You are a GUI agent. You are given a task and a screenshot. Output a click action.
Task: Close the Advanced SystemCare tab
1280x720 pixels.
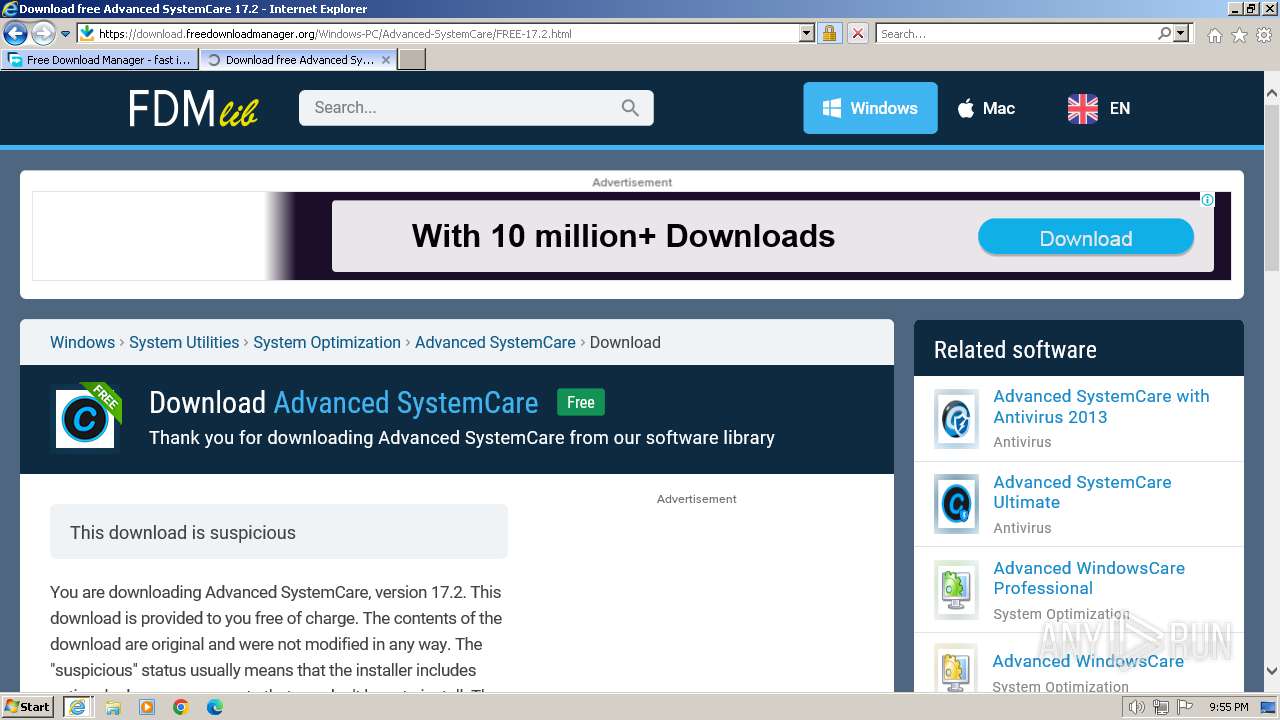point(386,60)
